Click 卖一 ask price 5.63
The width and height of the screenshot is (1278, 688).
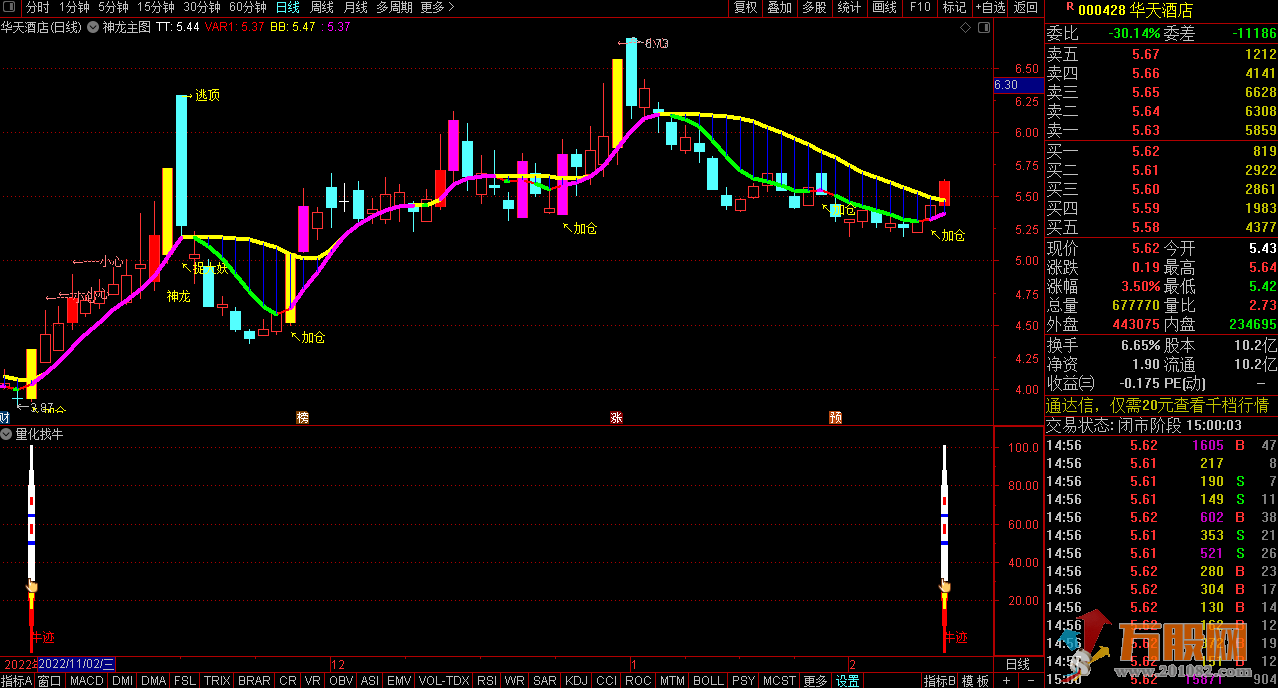coord(1146,130)
